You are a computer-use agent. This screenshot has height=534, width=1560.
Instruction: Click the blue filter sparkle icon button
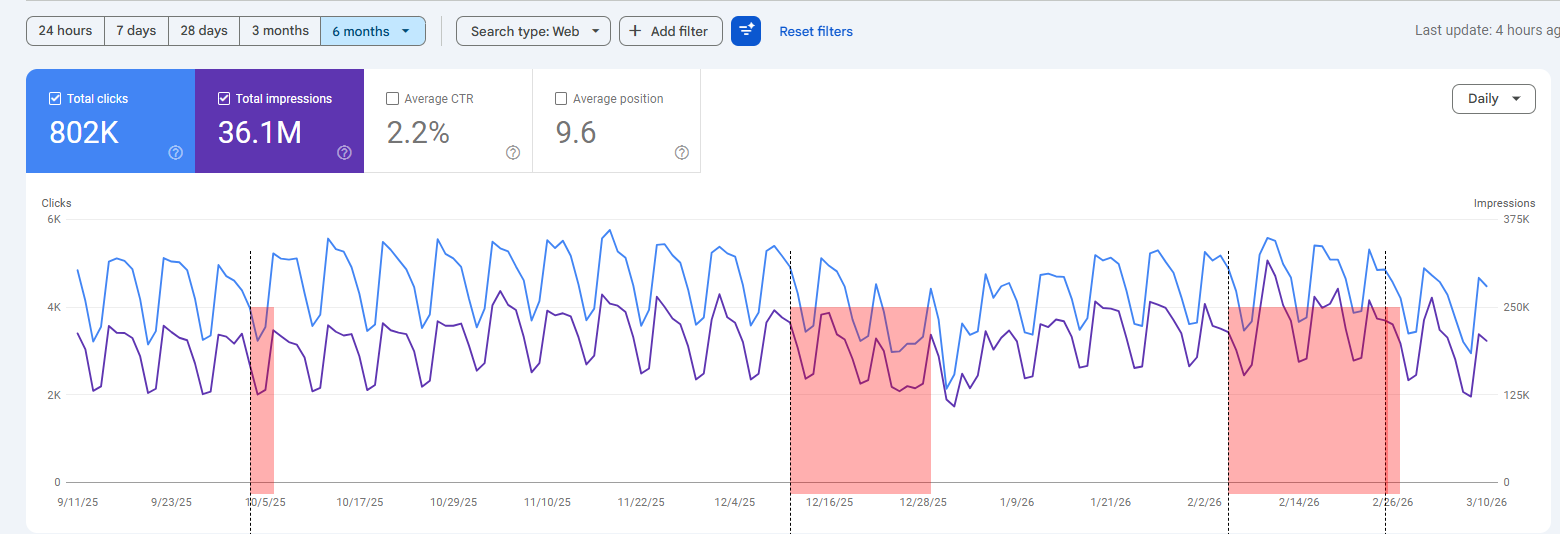point(746,31)
